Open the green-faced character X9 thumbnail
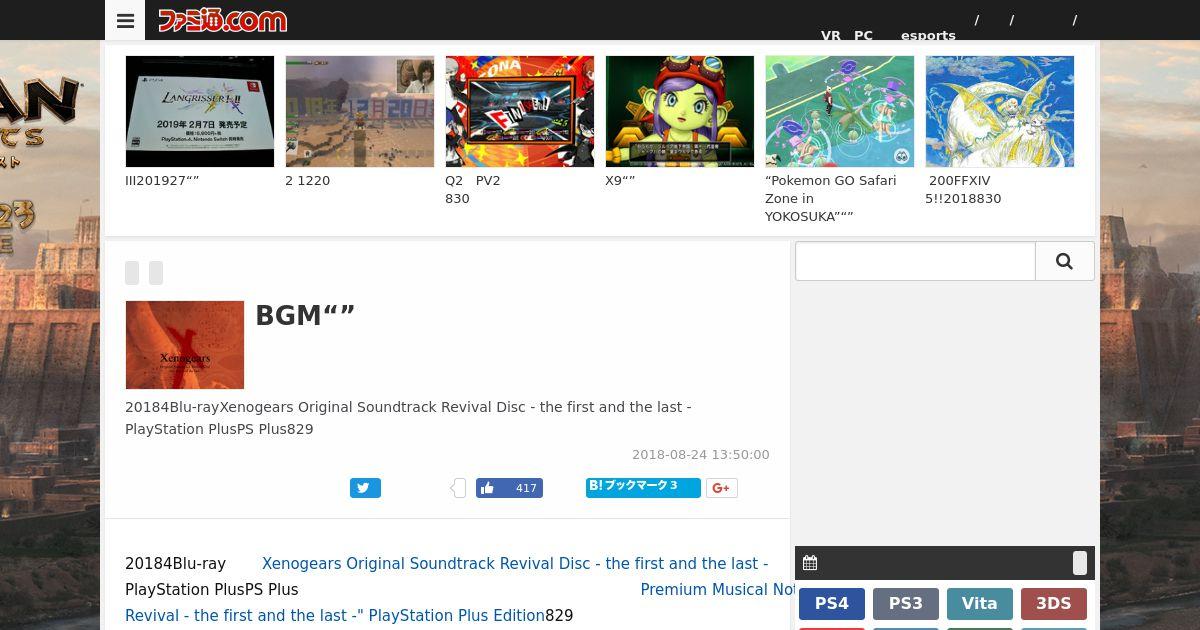 [x=680, y=111]
